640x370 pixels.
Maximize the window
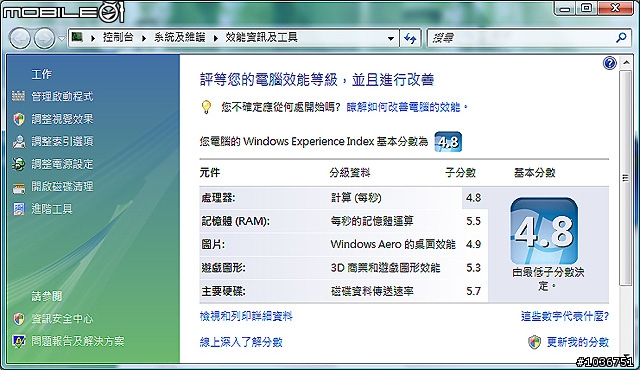tap(586, 9)
